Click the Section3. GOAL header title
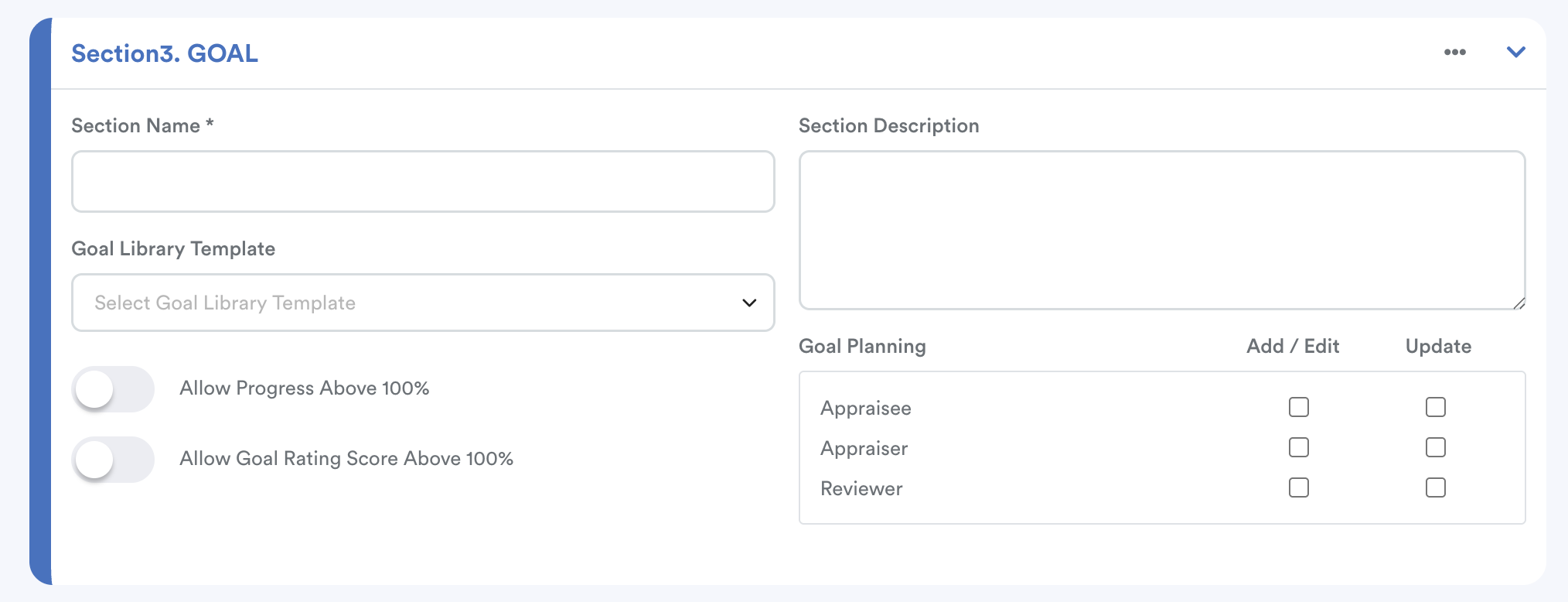The height and width of the screenshot is (602, 1568). [x=165, y=53]
